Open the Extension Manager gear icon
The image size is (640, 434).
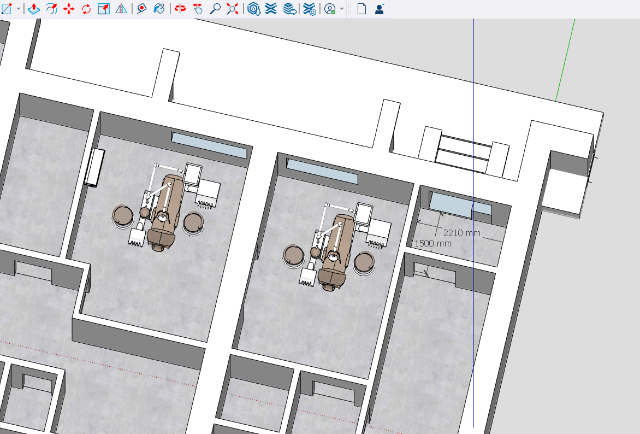pos(308,9)
